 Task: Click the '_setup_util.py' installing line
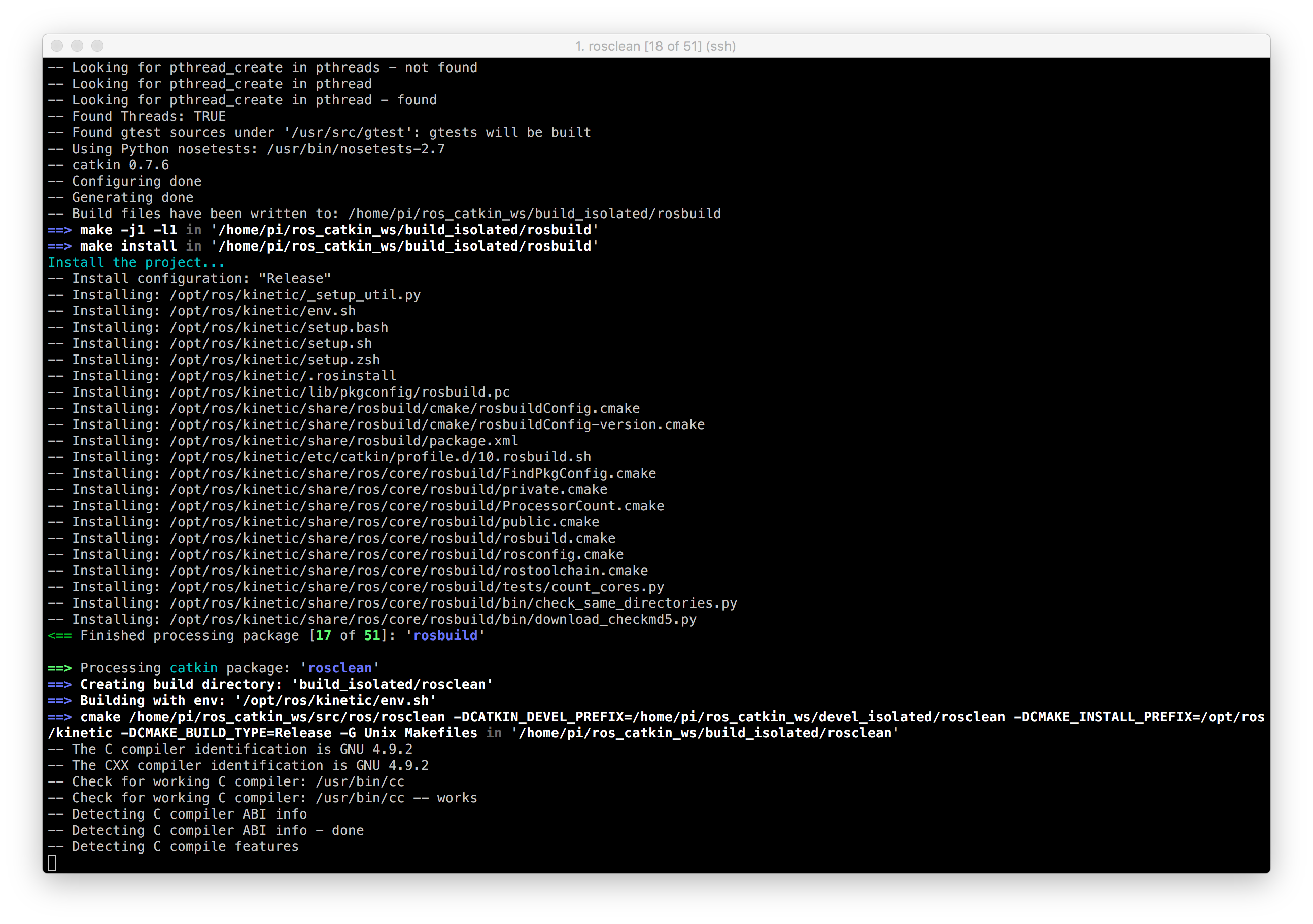point(234,295)
